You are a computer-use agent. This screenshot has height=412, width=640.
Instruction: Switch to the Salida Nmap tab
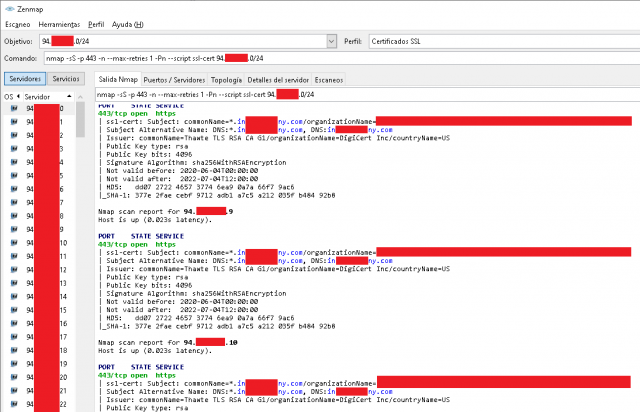pyautogui.click(x=118, y=79)
